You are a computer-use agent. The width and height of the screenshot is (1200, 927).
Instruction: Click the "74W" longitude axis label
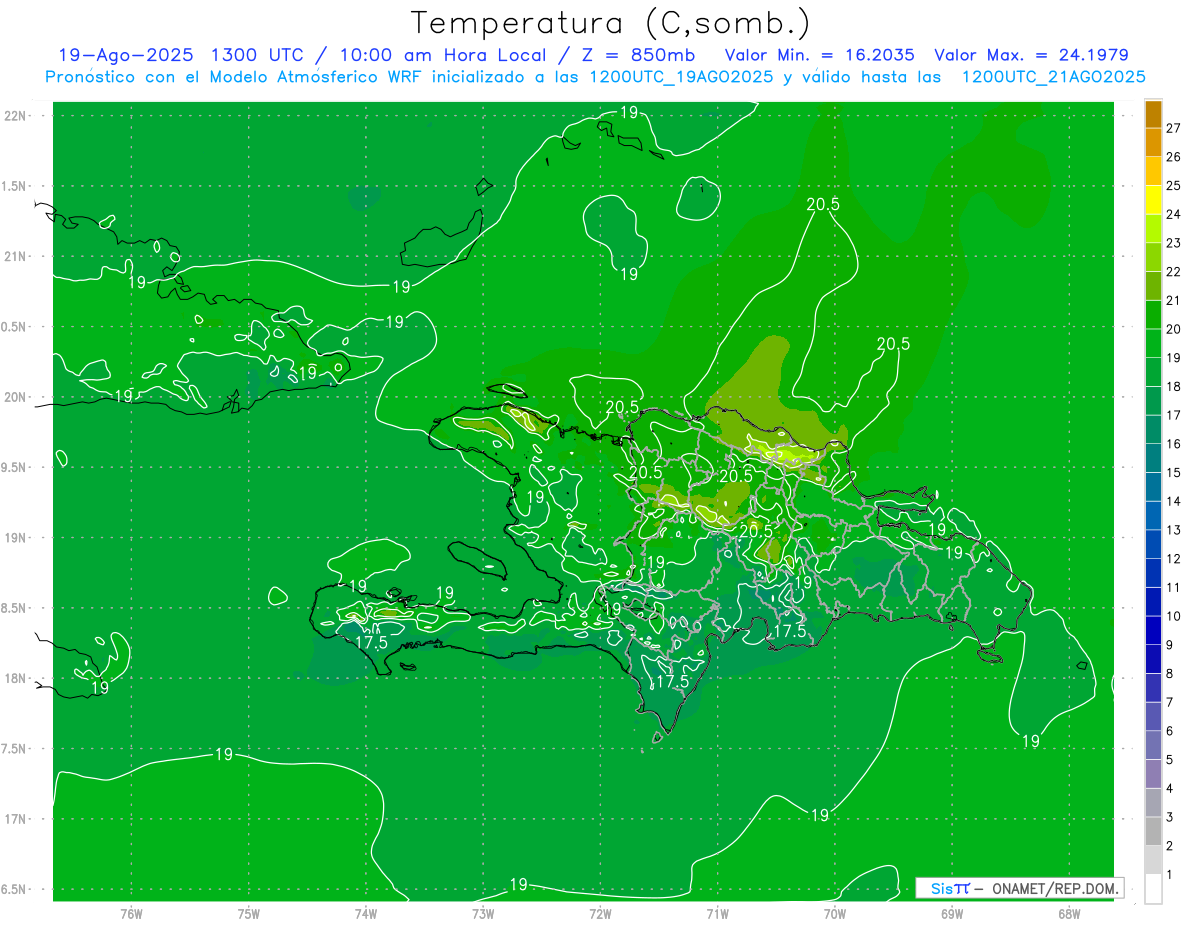click(365, 913)
